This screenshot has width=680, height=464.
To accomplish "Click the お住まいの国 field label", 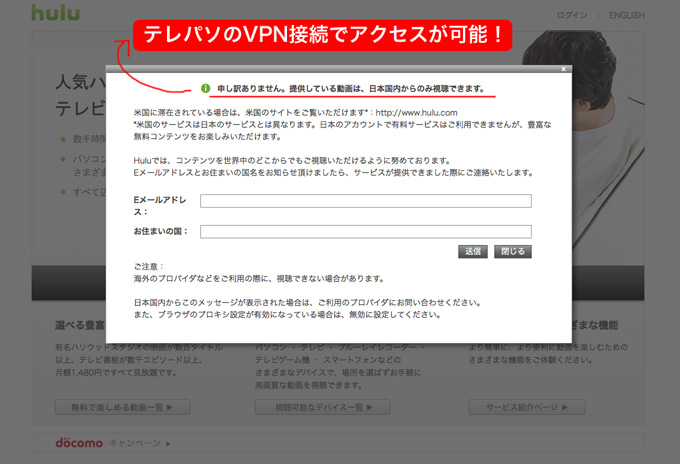I will [161, 232].
